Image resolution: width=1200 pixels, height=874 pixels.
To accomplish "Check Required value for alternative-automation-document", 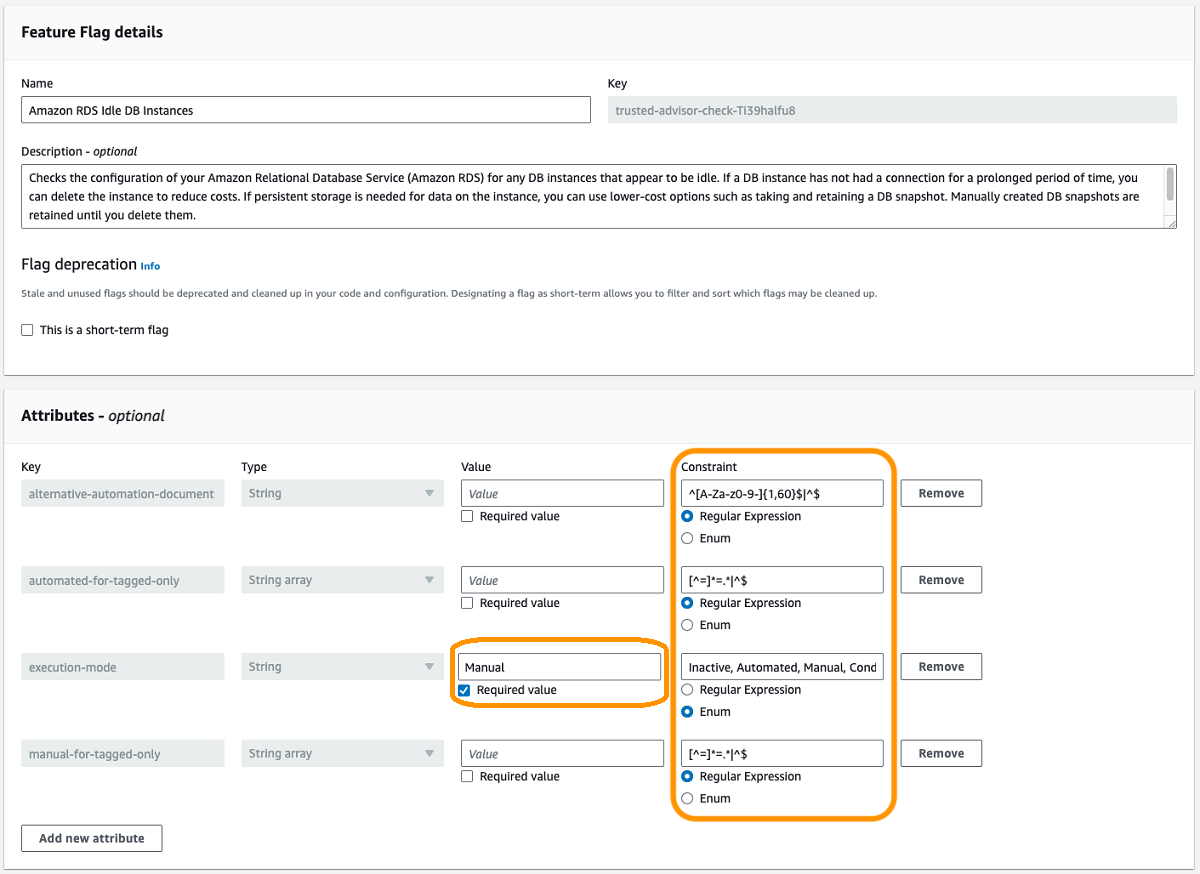I will pyautogui.click(x=467, y=516).
